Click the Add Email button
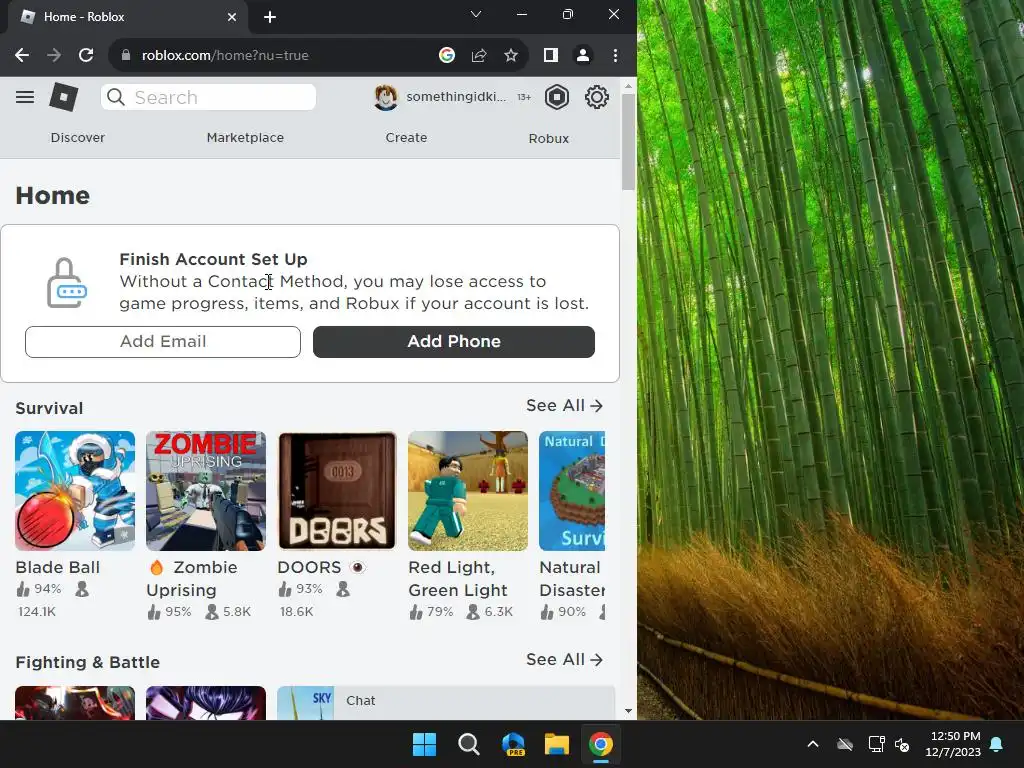Screen dimensions: 1024x768 (x=163, y=342)
